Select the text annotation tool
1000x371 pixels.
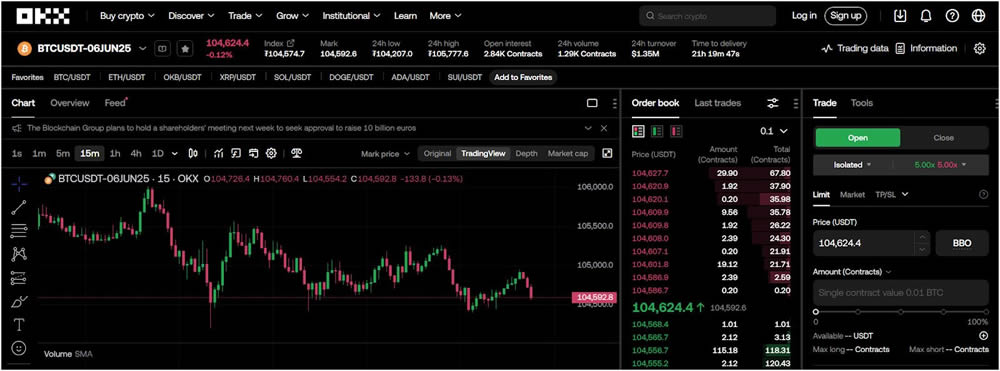point(19,325)
